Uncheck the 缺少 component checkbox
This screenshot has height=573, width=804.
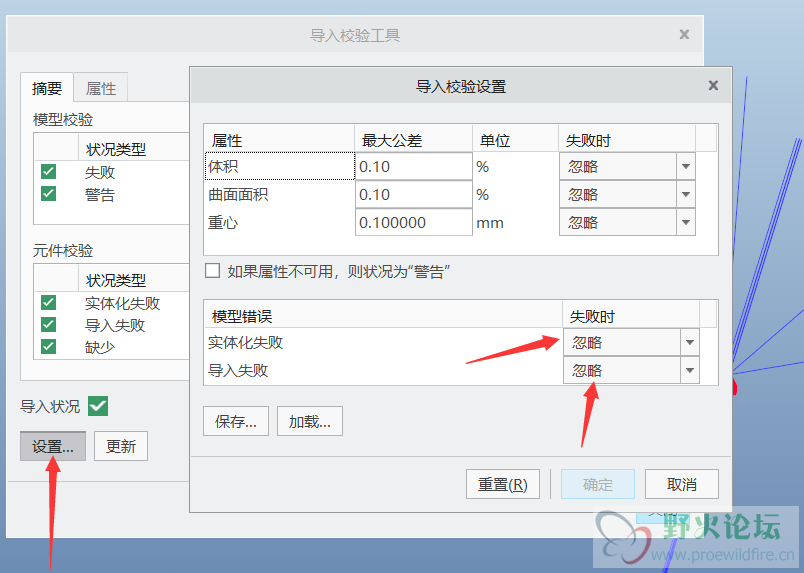(x=48, y=347)
